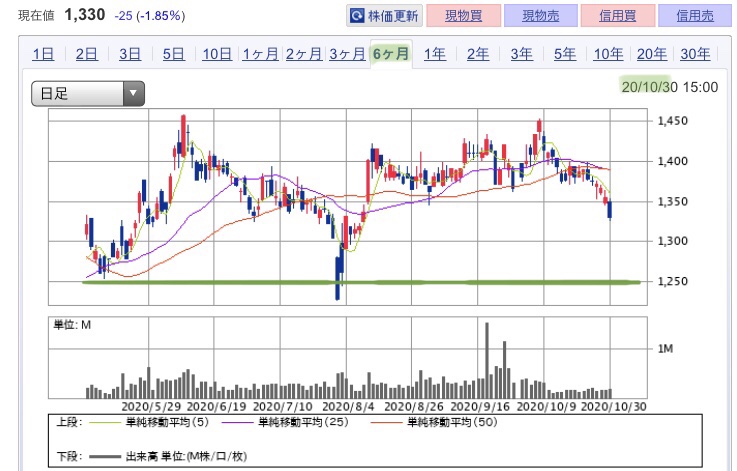Click the 2020/6/19 date axis label
737x471 pixels.
(x=216, y=407)
